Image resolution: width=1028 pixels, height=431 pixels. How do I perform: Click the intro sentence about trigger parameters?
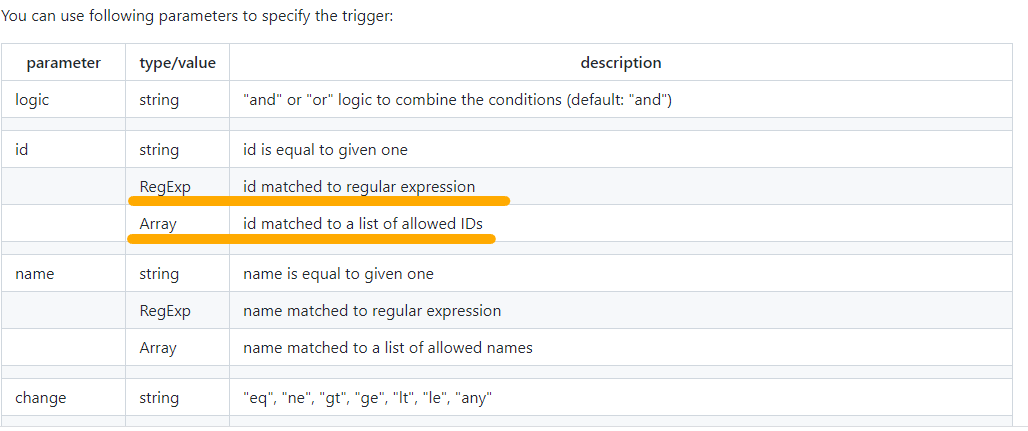197,16
